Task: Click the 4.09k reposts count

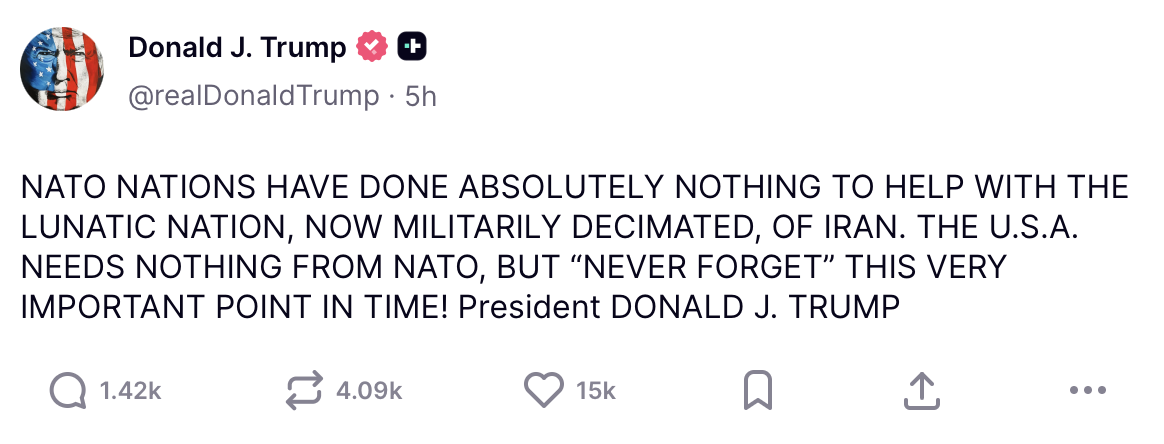Action: tap(370, 391)
